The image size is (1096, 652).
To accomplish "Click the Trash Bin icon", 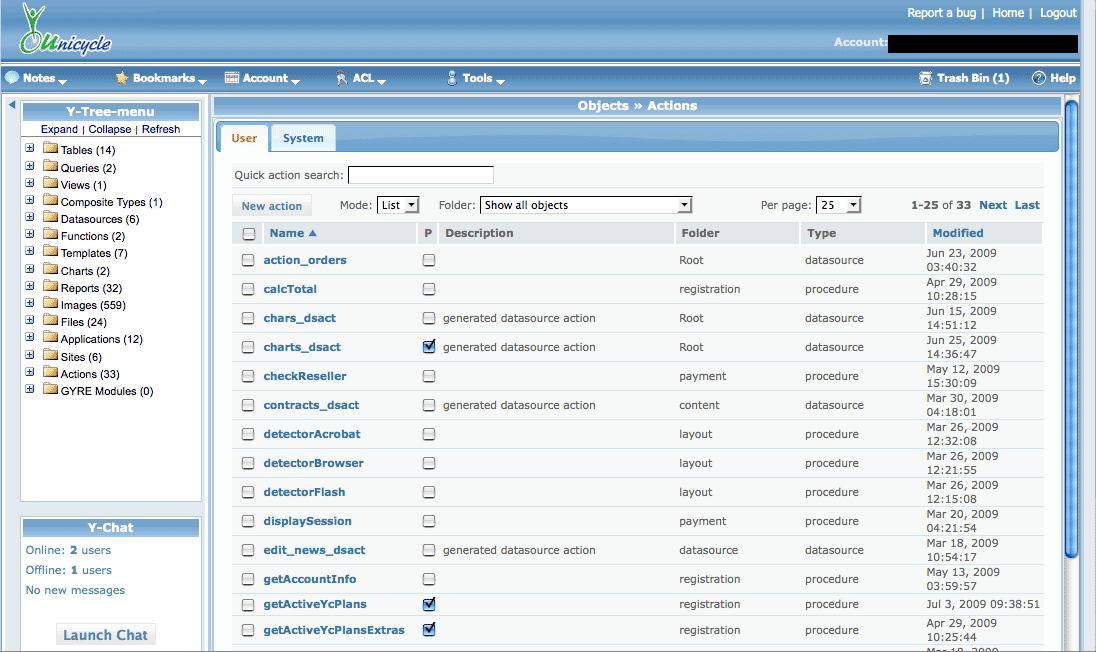I will [x=925, y=78].
